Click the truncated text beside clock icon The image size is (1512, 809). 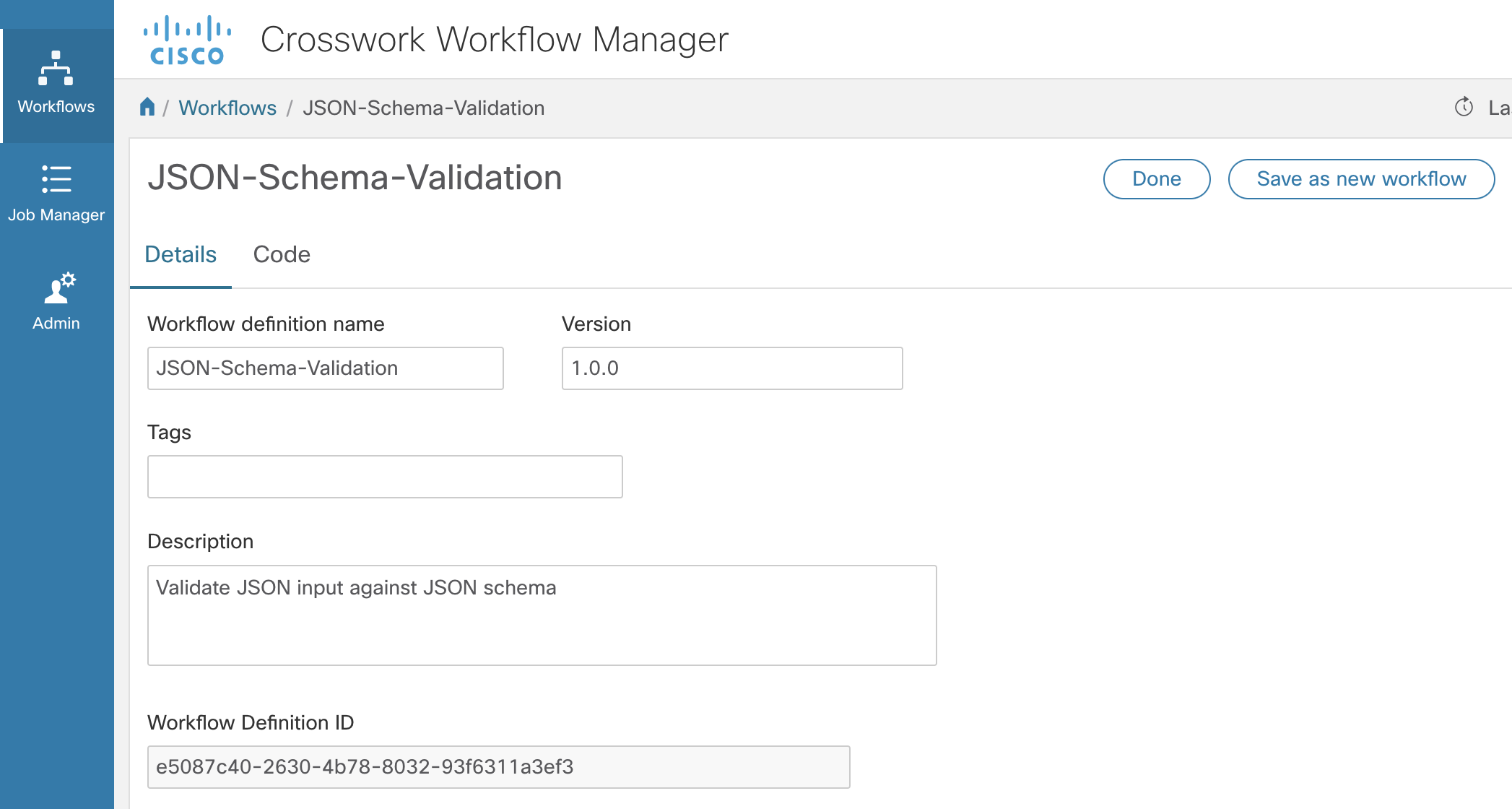pos(1499,108)
